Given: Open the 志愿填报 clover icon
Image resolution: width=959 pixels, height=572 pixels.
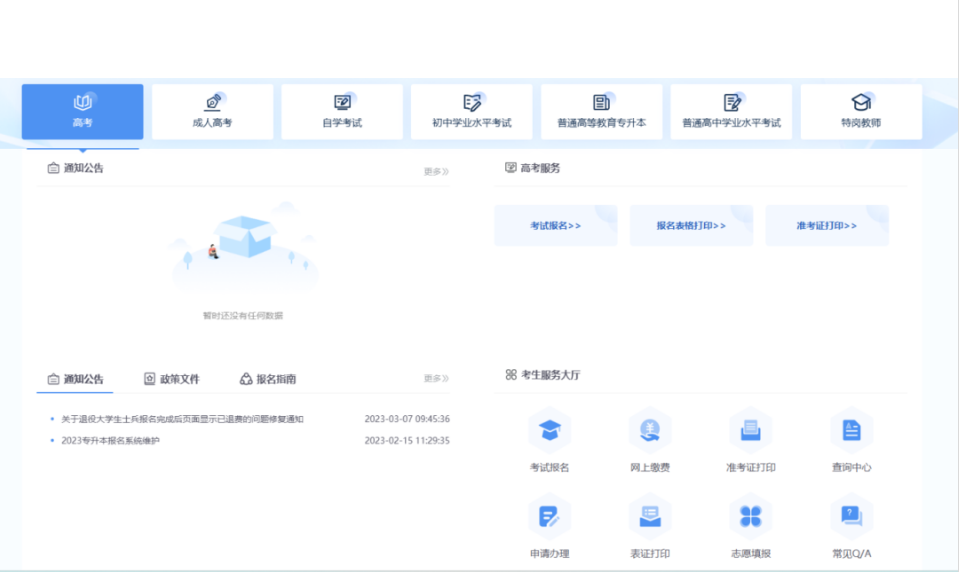Looking at the screenshot, I should [750, 517].
